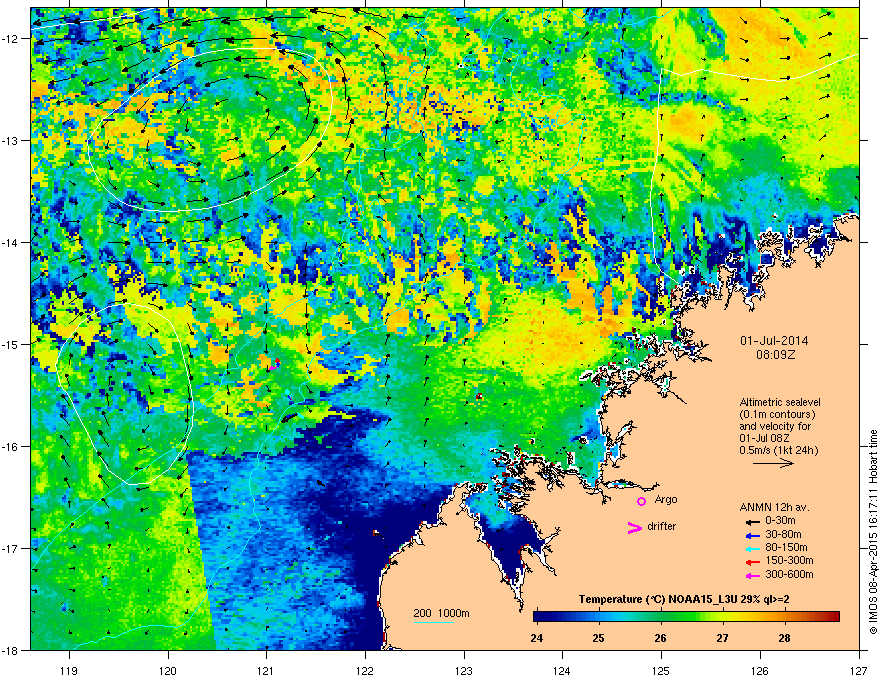
Task: Click the '0-30m' depth label
Action: (x=780, y=521)
